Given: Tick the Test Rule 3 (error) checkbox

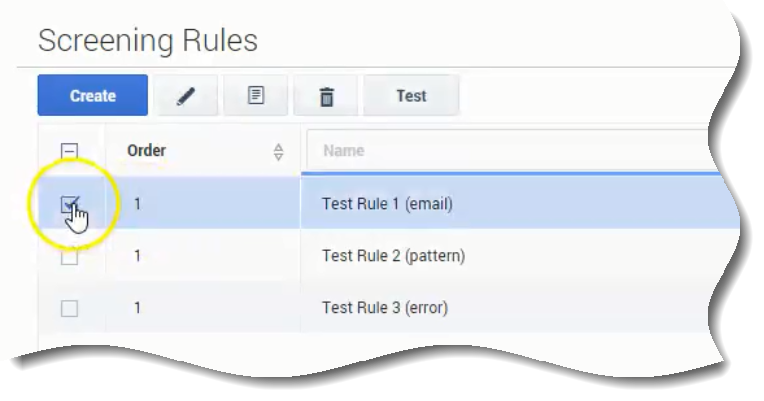Looking at the screenshot, I should coord(70,308).
